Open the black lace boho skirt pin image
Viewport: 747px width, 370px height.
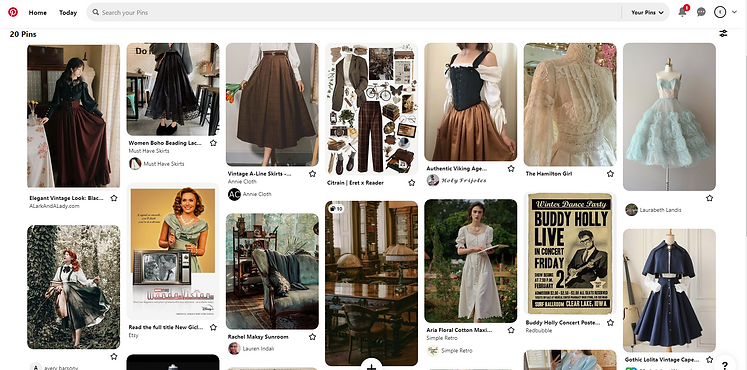pos(173,89)
